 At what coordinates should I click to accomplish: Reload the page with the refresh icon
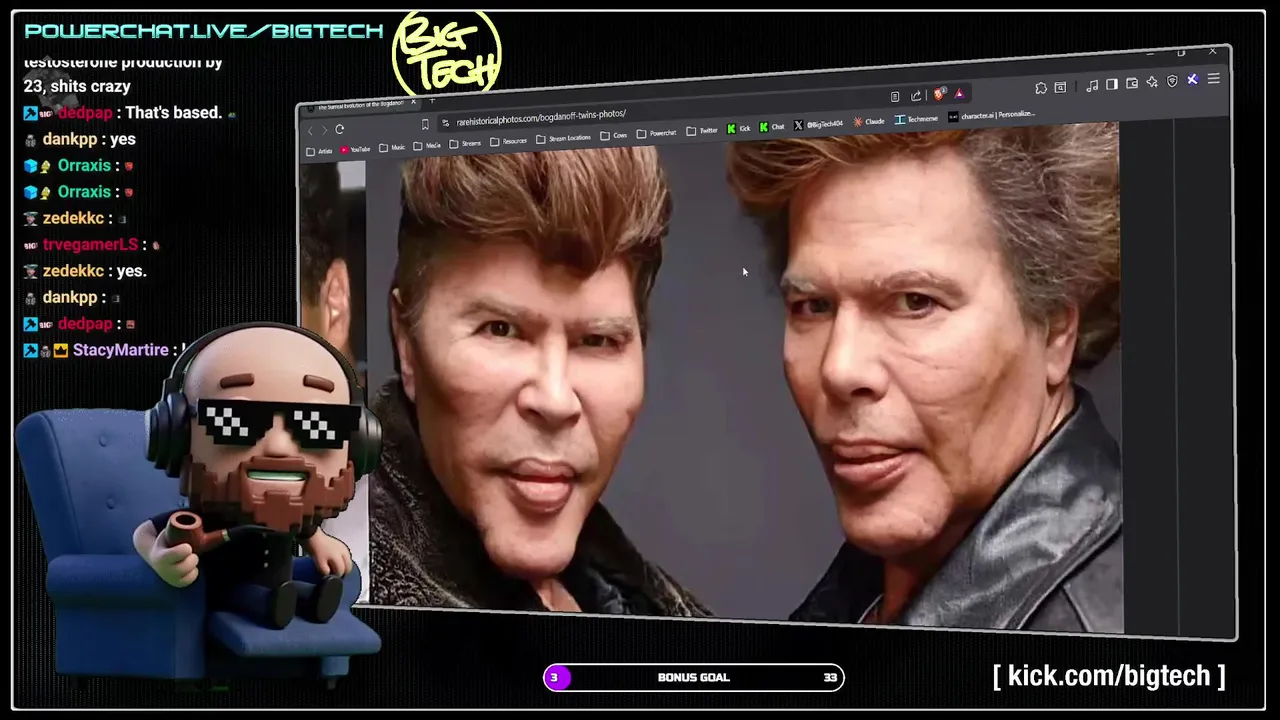[x=340, y=129]
